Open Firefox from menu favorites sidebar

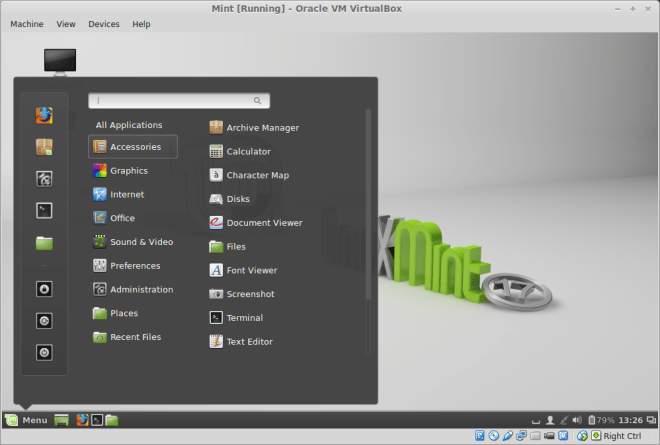coord(44,115)
